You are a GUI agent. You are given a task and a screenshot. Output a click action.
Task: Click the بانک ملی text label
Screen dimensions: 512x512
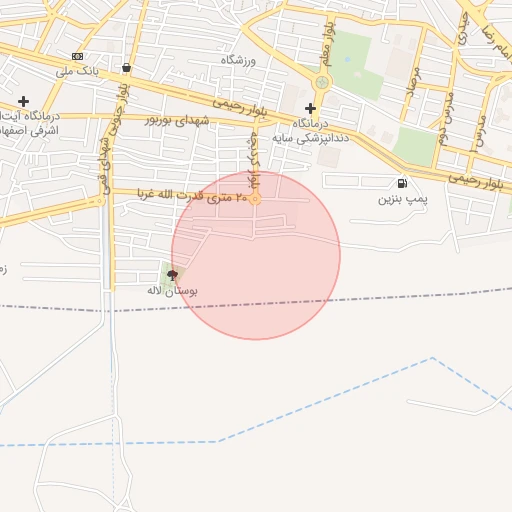(77, 71)
